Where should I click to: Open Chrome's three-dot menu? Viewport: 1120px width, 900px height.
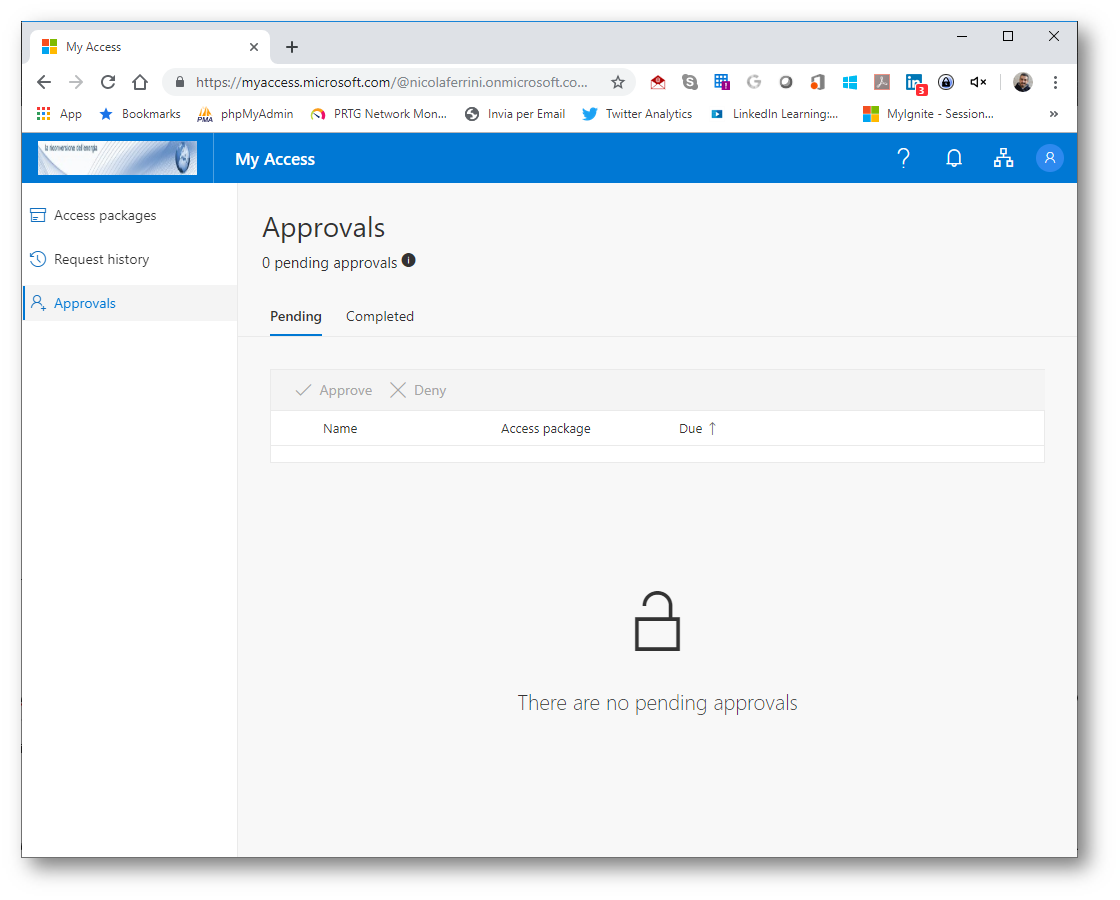coord(1055,82)
